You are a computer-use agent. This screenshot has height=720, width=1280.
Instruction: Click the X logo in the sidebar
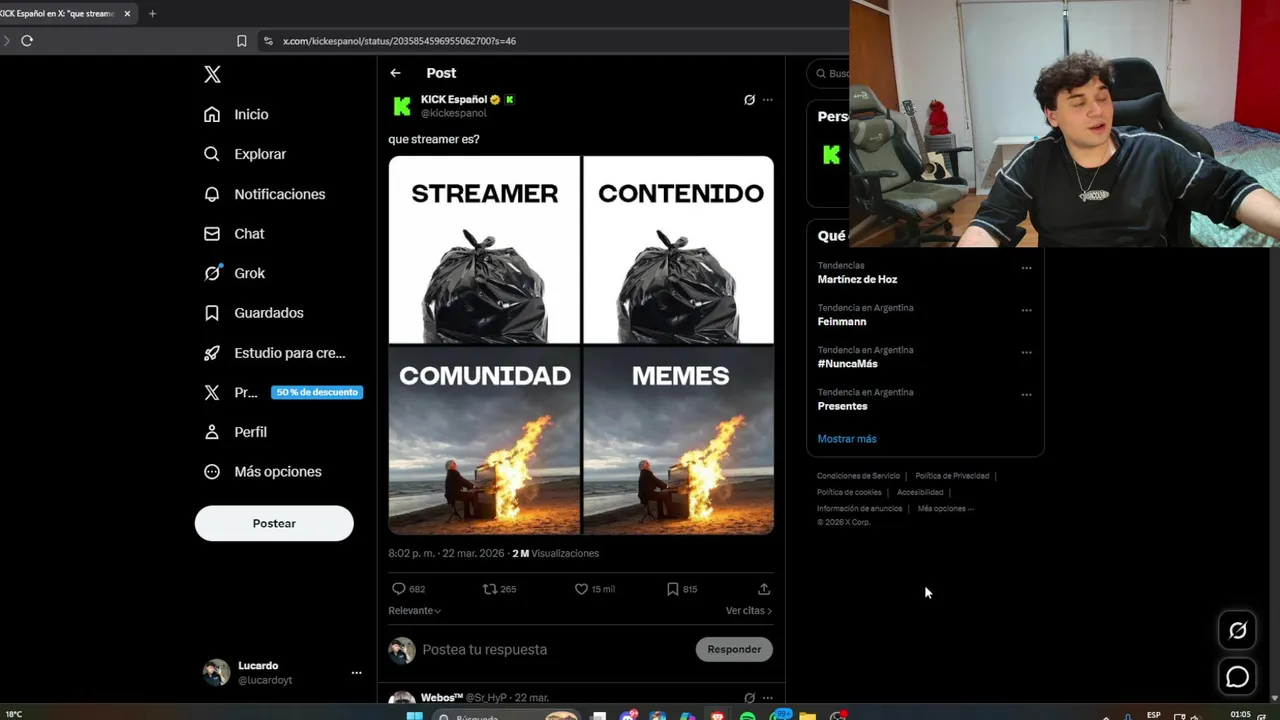[212, 74]
